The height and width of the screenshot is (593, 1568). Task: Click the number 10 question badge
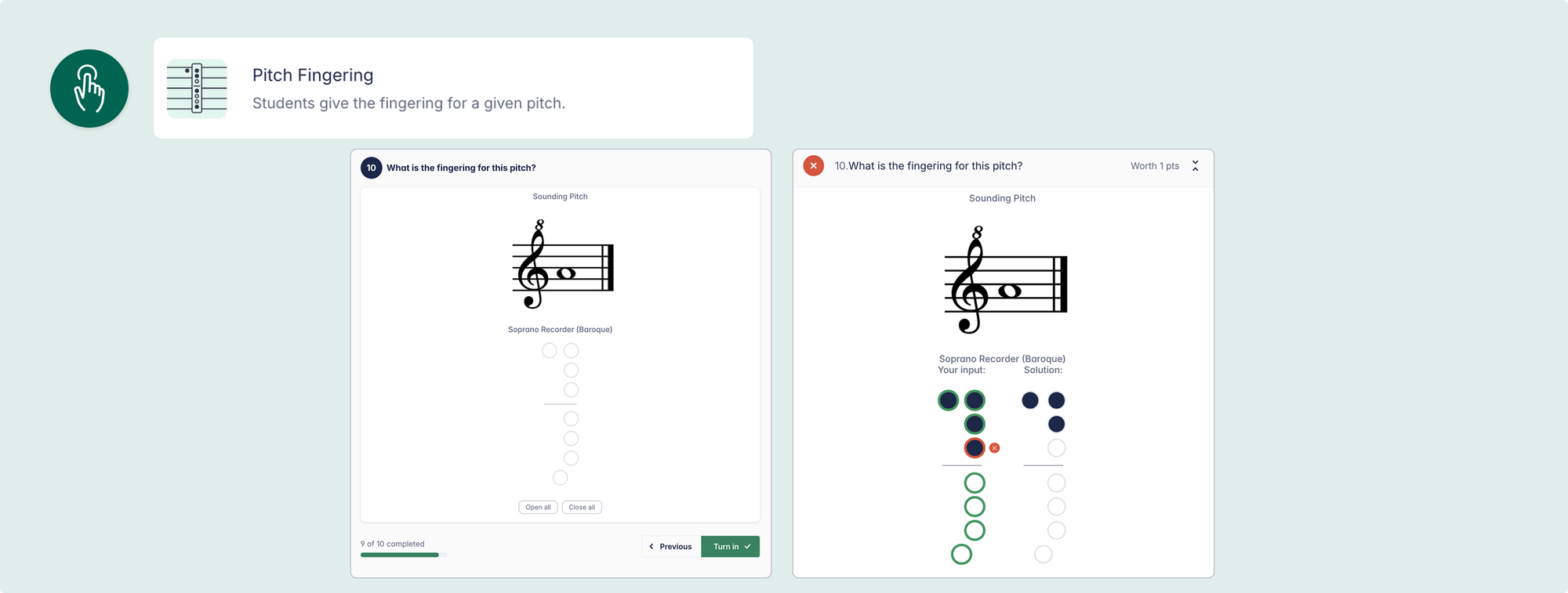coord(371,168)
